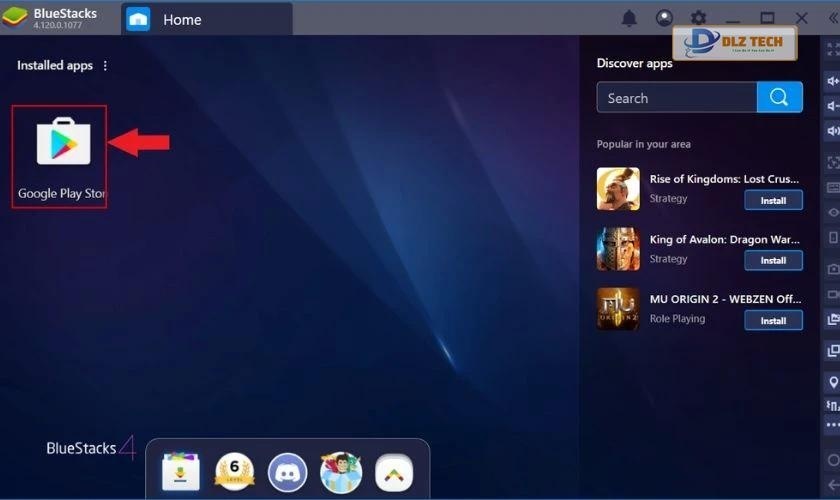
Task: Open the Rise of Kingdoms game thumbnail
Action: click(x=618, y=189)
